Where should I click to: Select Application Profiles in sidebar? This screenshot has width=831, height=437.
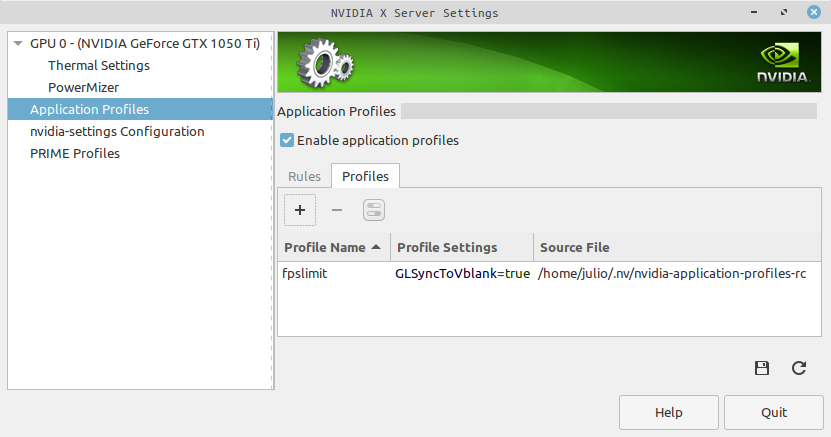point(140,109)
